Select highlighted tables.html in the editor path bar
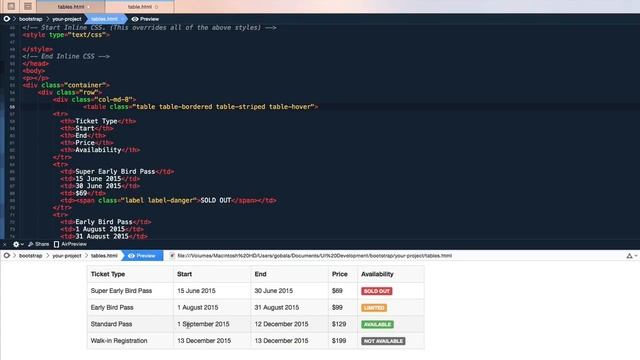Viewport: 640px width, 360px height. (x=104, y=19)
